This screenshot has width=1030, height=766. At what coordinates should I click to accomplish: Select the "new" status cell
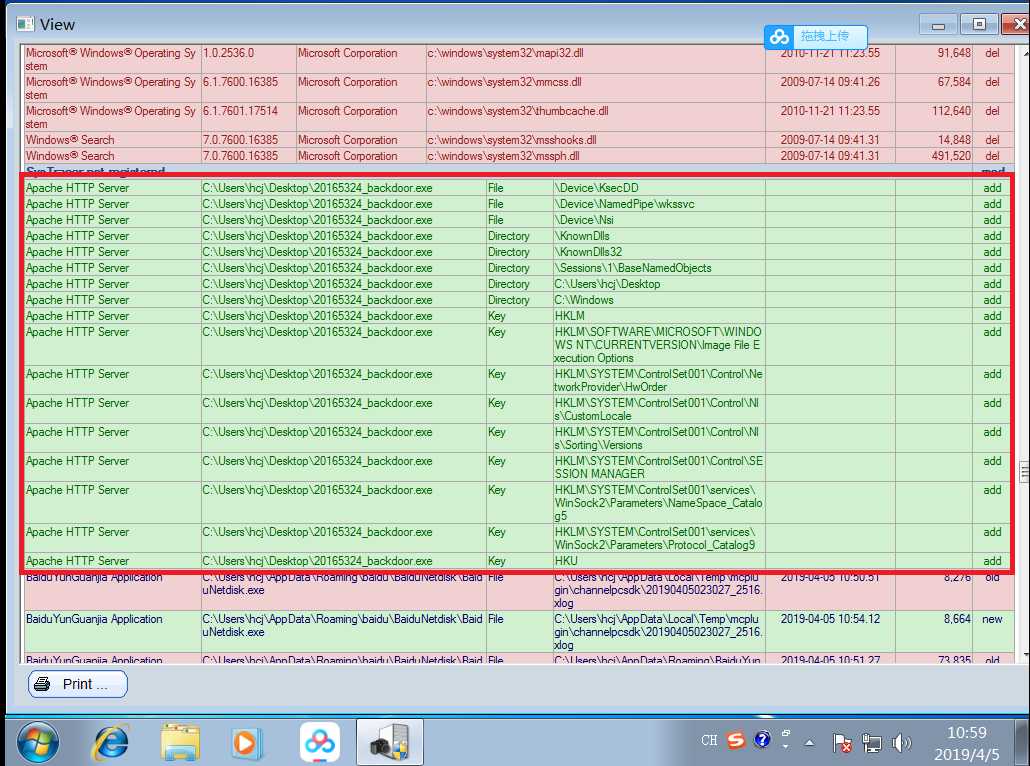[992, 631]
